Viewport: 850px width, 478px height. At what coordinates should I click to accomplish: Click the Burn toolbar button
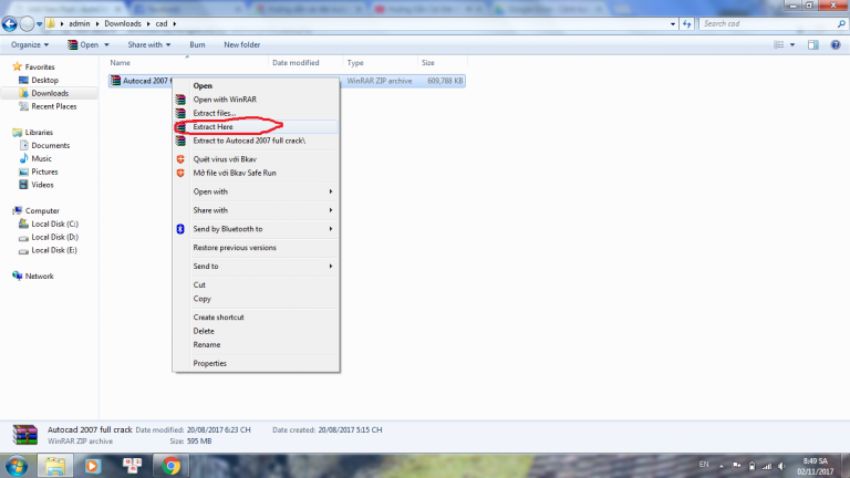(x=197, y=45)
